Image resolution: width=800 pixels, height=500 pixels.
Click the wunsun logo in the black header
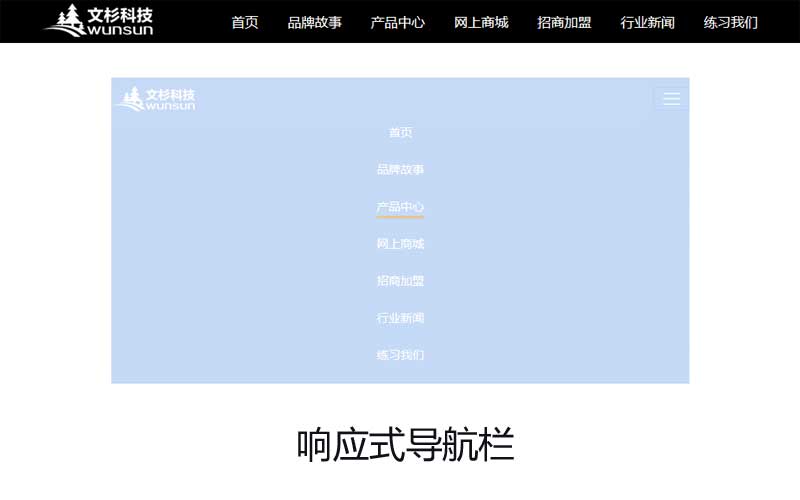click(99, 21)
